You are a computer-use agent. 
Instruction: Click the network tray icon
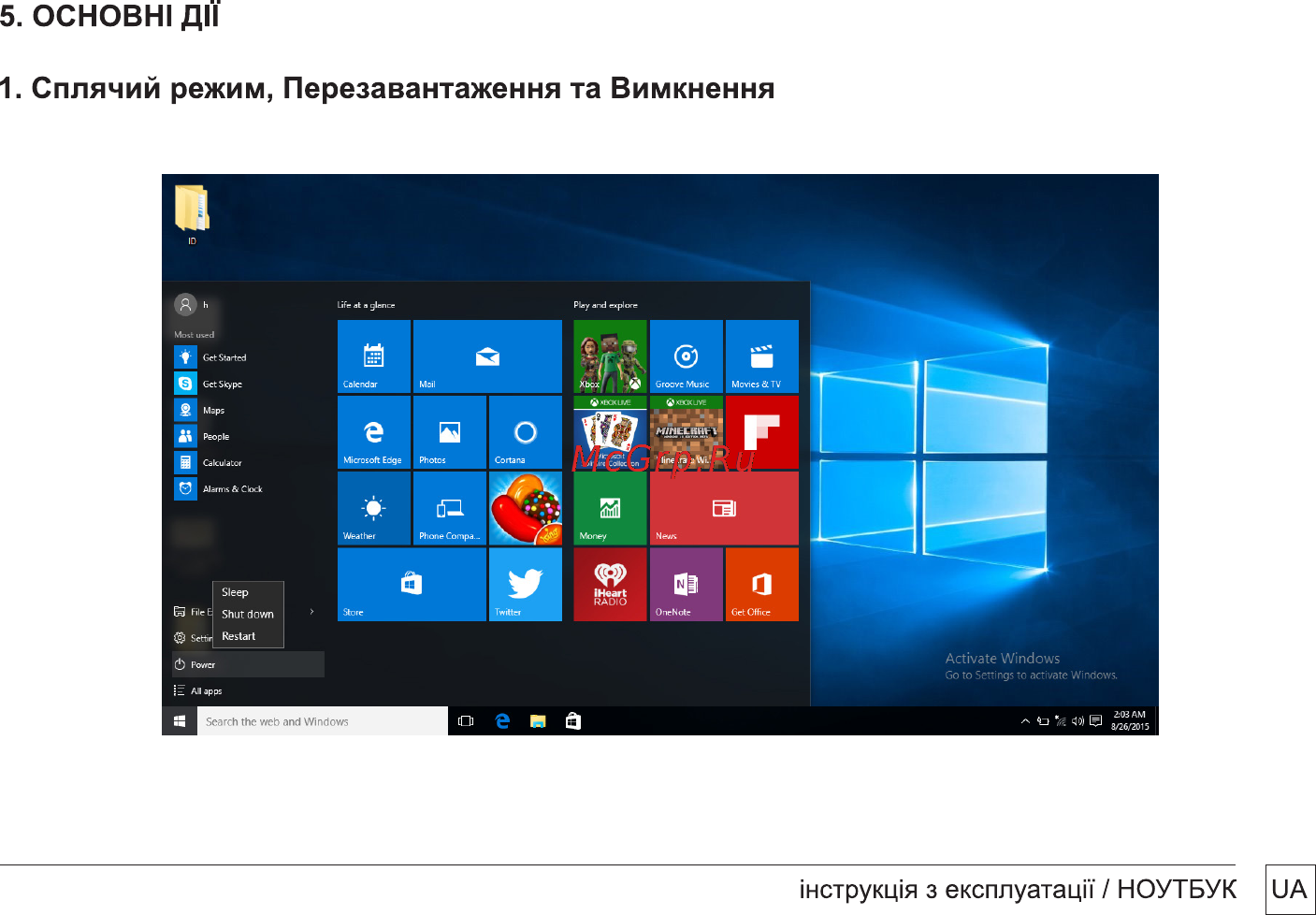(x=1060, y=721)
